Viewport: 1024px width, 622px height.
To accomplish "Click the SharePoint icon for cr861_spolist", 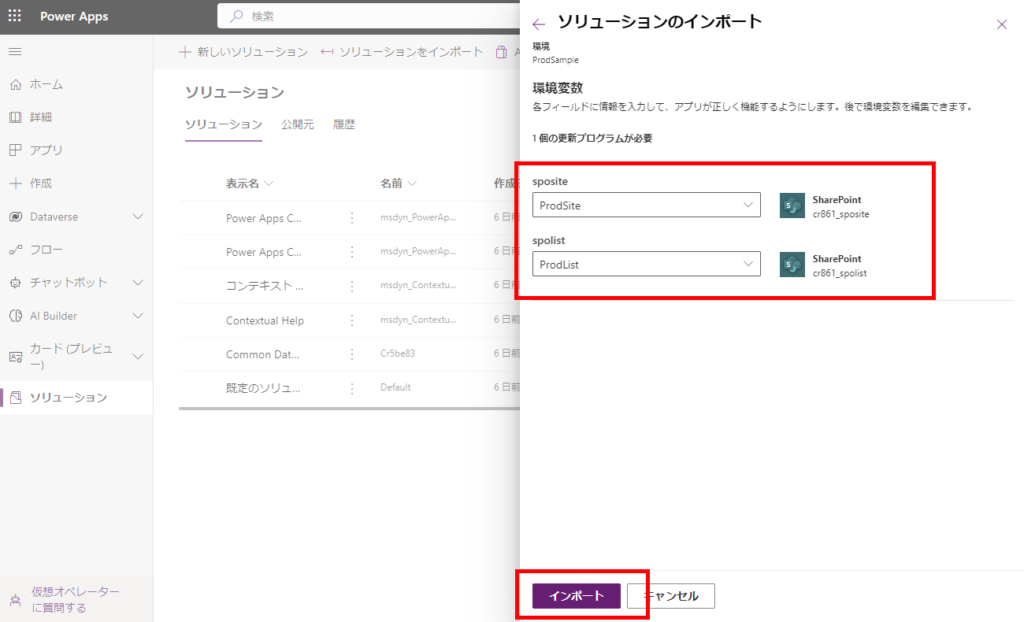I will [x=792, y=265].
